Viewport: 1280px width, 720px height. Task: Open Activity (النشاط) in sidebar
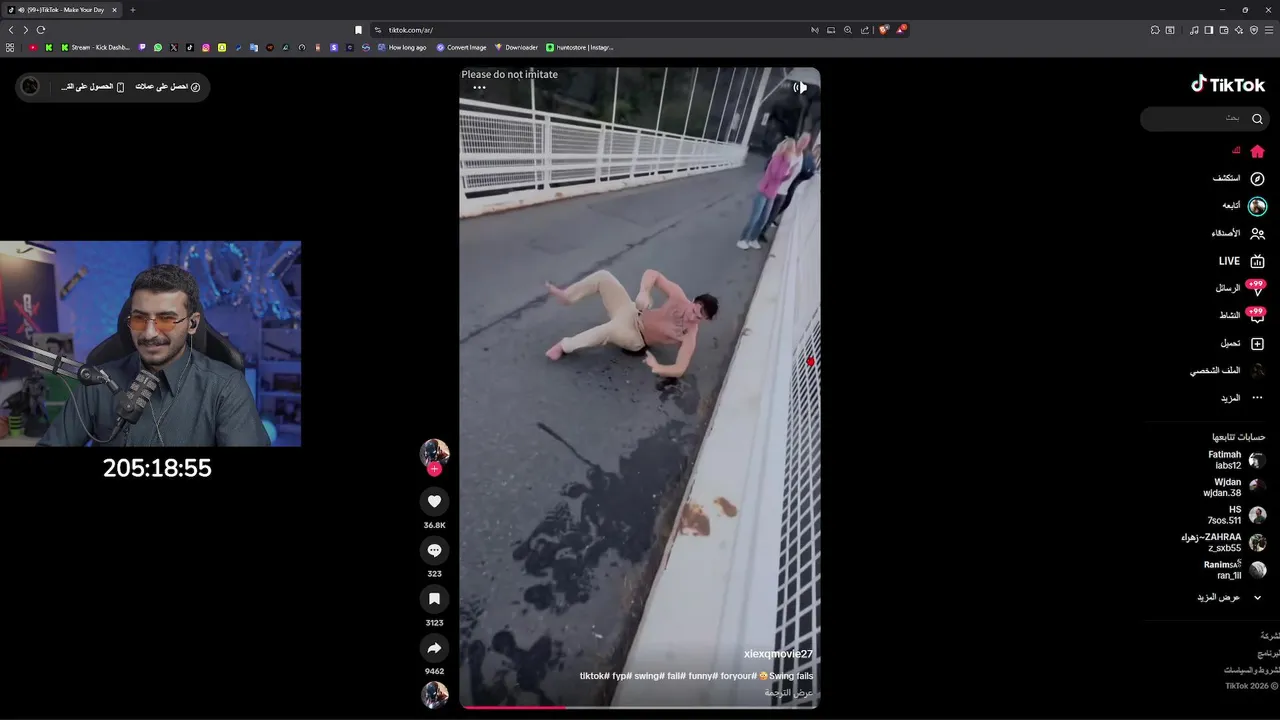[1241, 315]
